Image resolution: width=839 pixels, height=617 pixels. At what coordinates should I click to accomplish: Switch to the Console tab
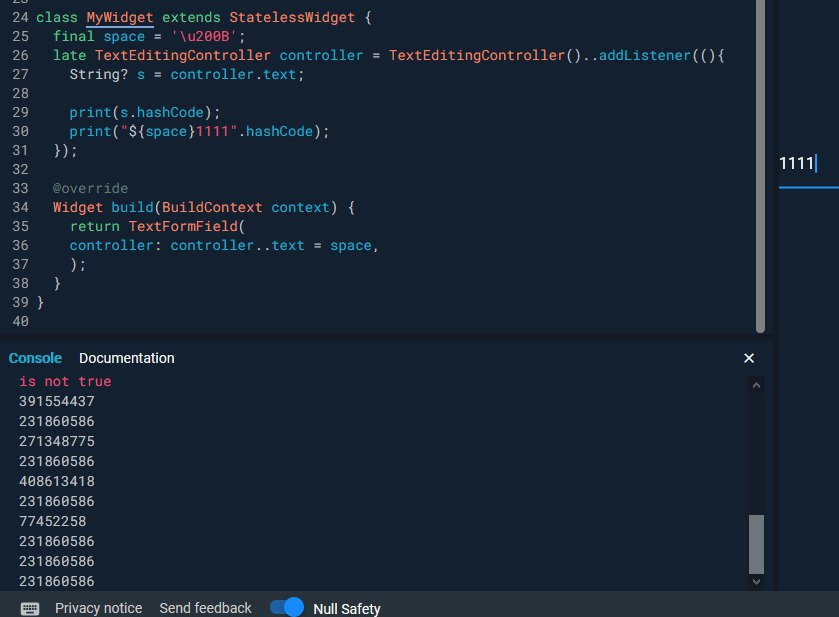point(35,358)
